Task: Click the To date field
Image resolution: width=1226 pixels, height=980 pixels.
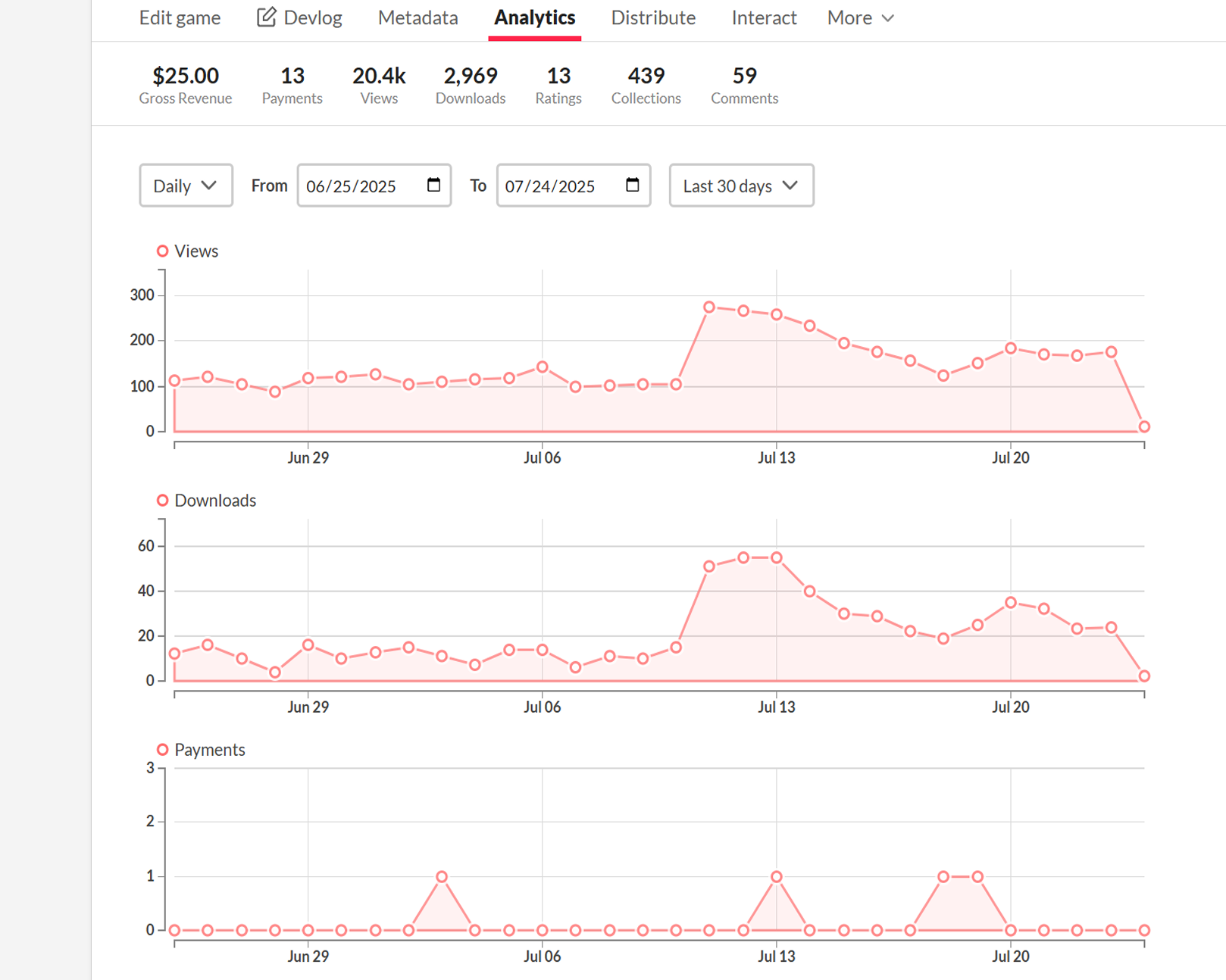Action: (x=573, y=186)
